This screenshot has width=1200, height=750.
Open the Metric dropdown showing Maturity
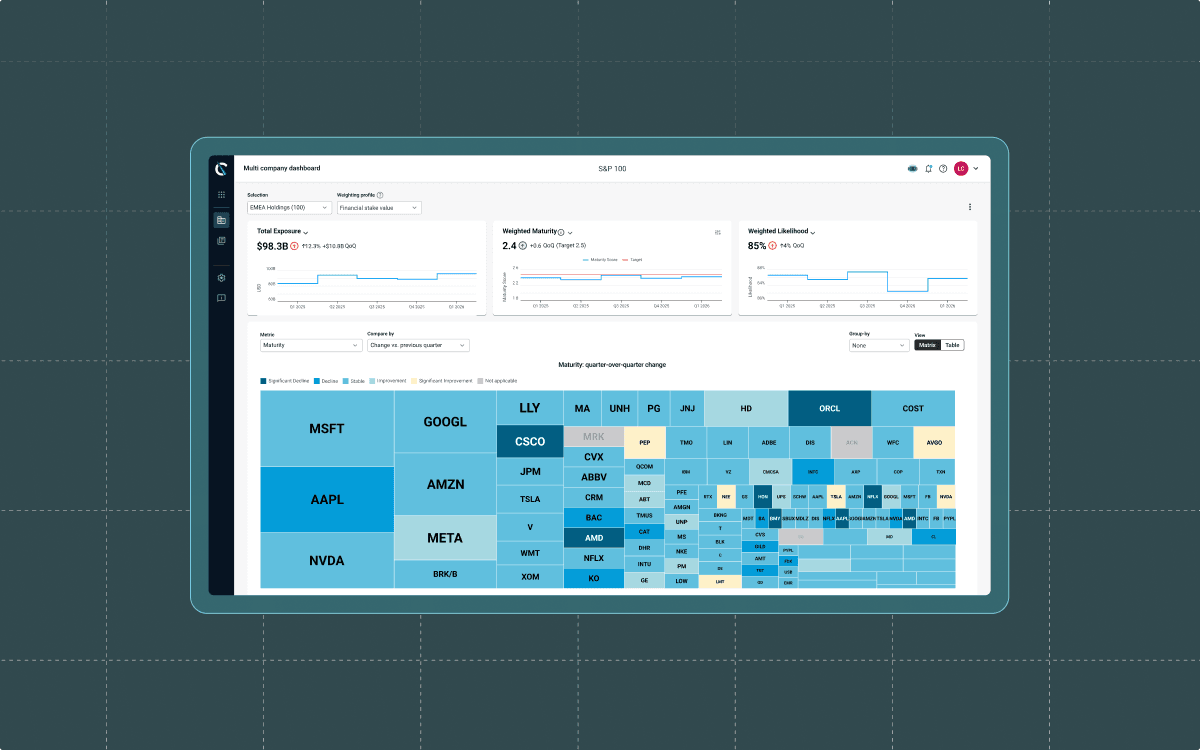(x=311, y=345)
